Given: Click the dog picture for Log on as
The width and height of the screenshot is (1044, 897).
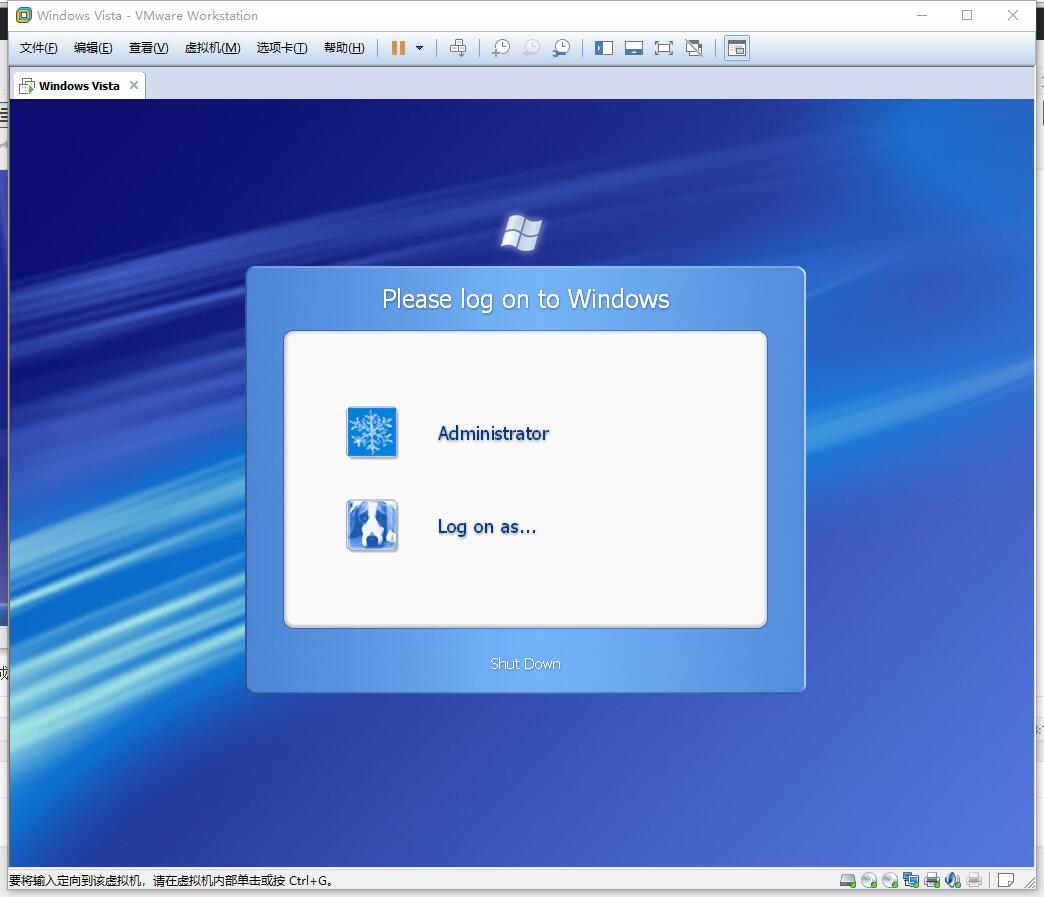Looking at the screenshot, I should pos(372,525).
